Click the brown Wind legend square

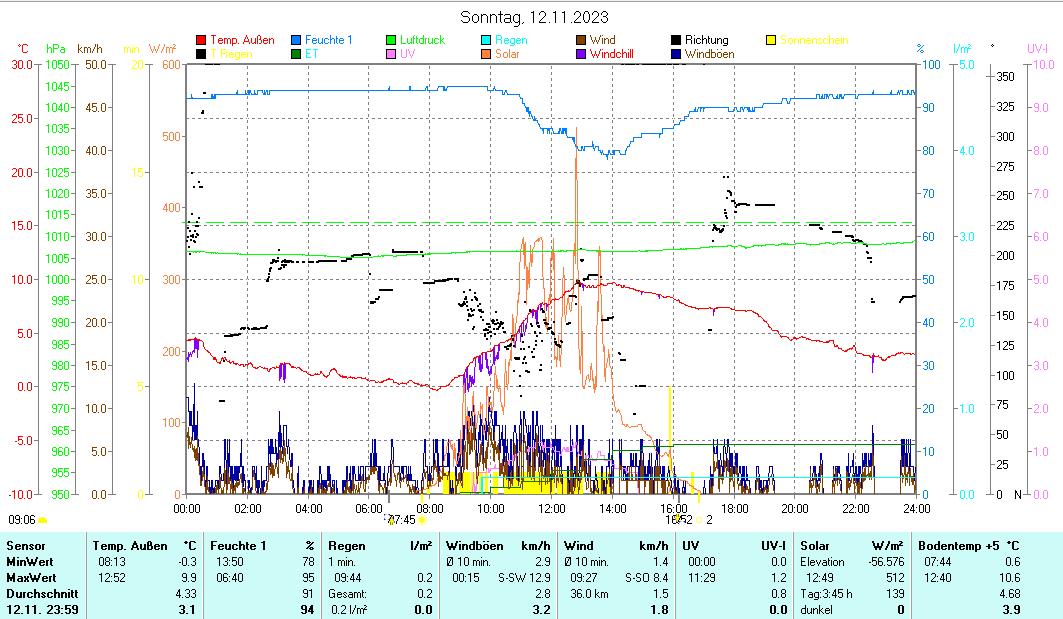pyautogui.click(x=582, y=40)
